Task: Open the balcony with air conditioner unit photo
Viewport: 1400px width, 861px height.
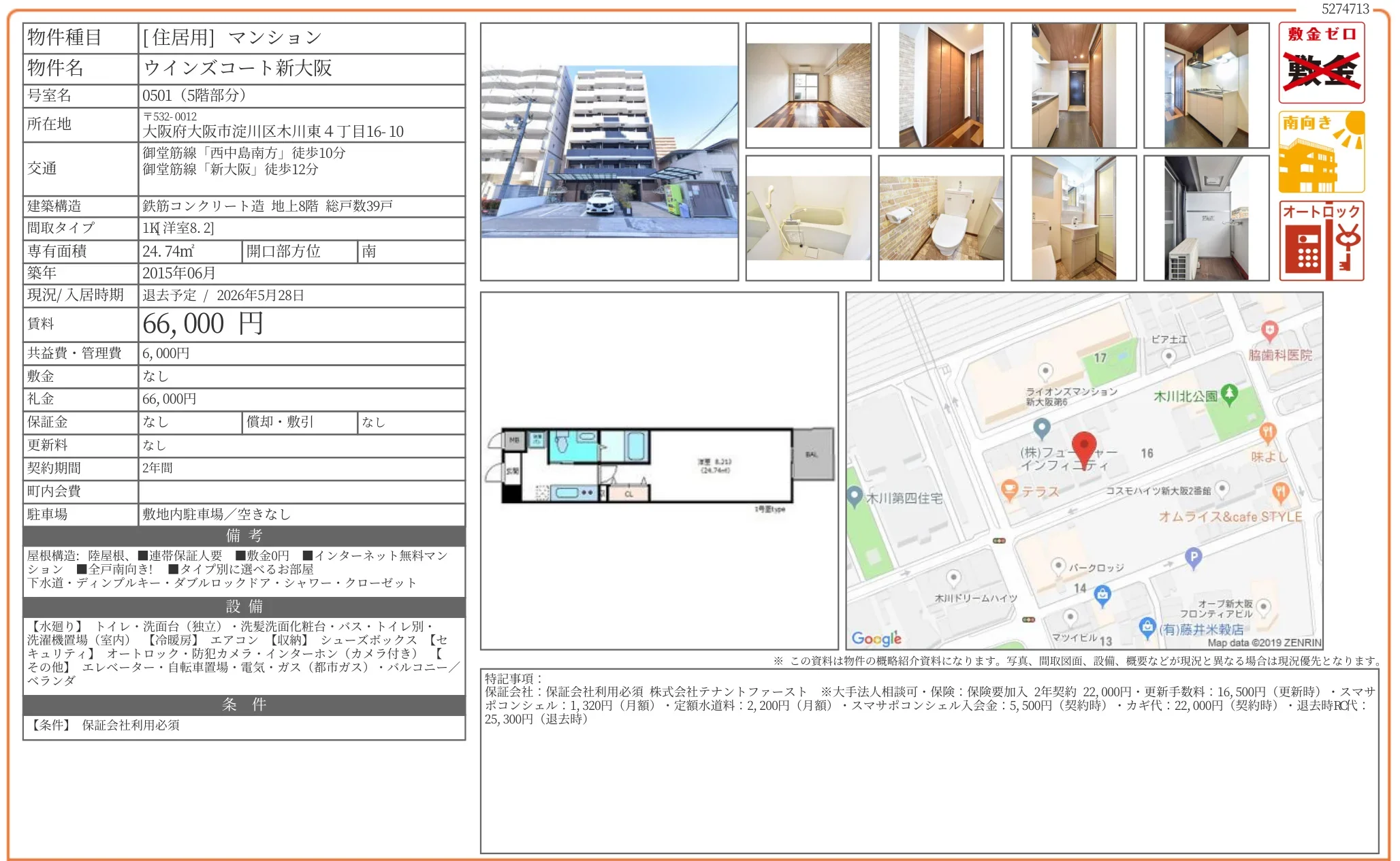Action: [1206, 218]
